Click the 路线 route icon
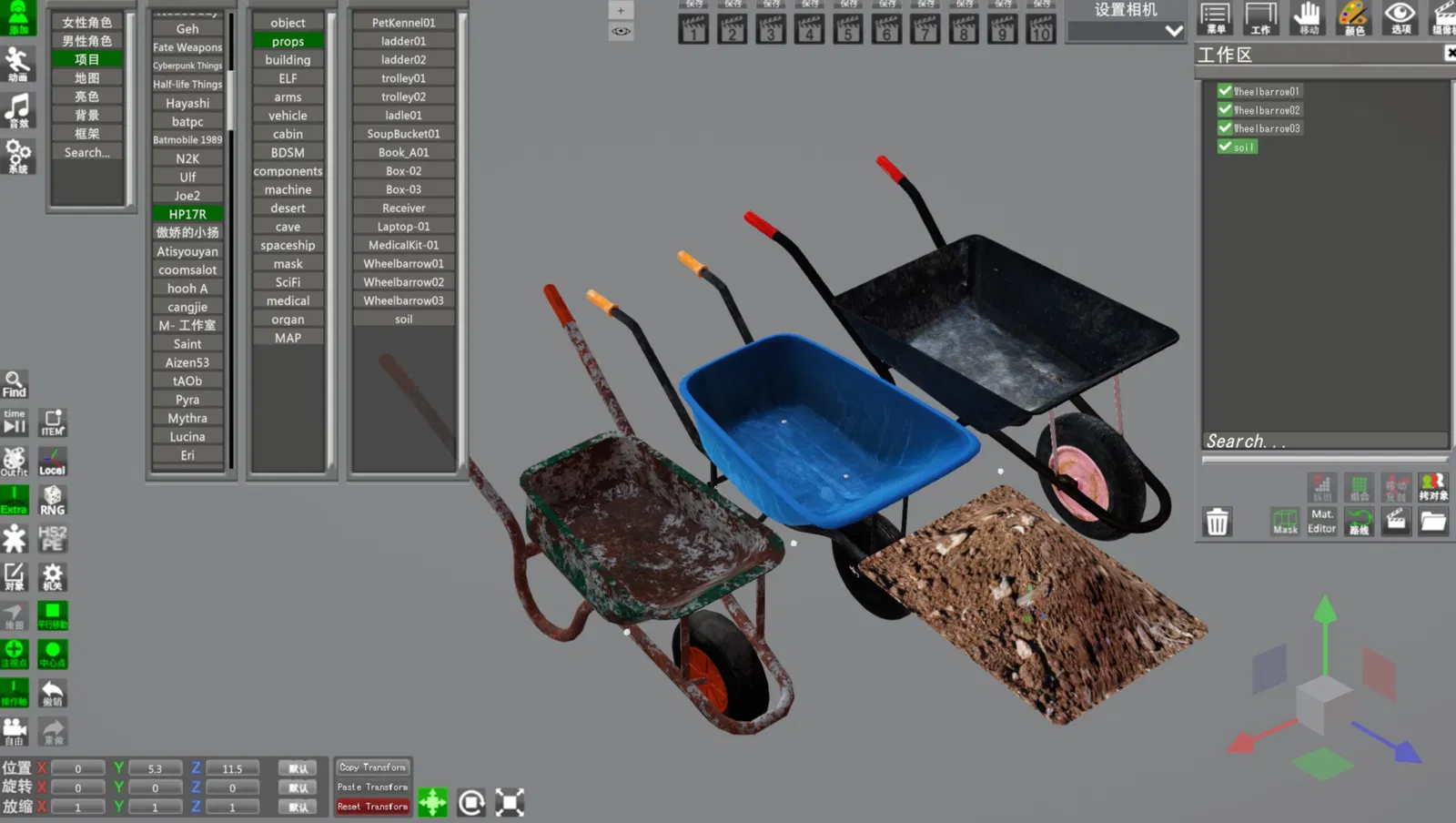This screenshot has height=823, width=1456. (x=1359, y=522)
